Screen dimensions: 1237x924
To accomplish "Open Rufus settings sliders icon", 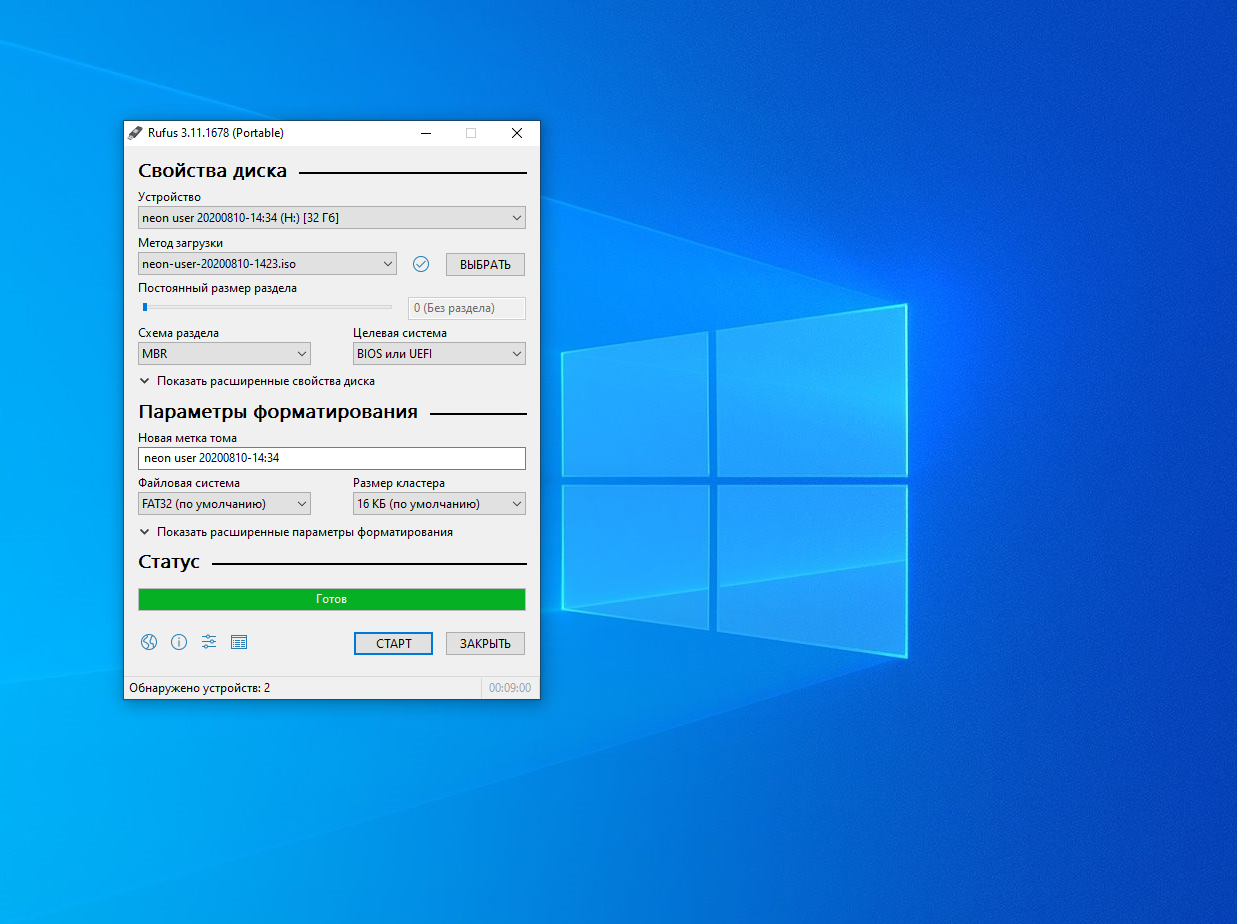I will pyautogui.click(x=209, y=642).
